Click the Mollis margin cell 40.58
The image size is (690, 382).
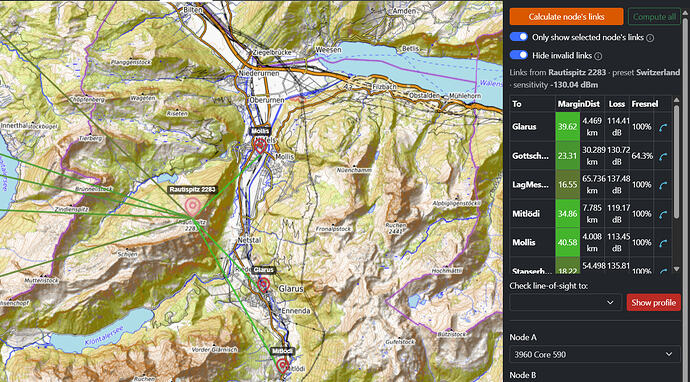tap(568, 242)
